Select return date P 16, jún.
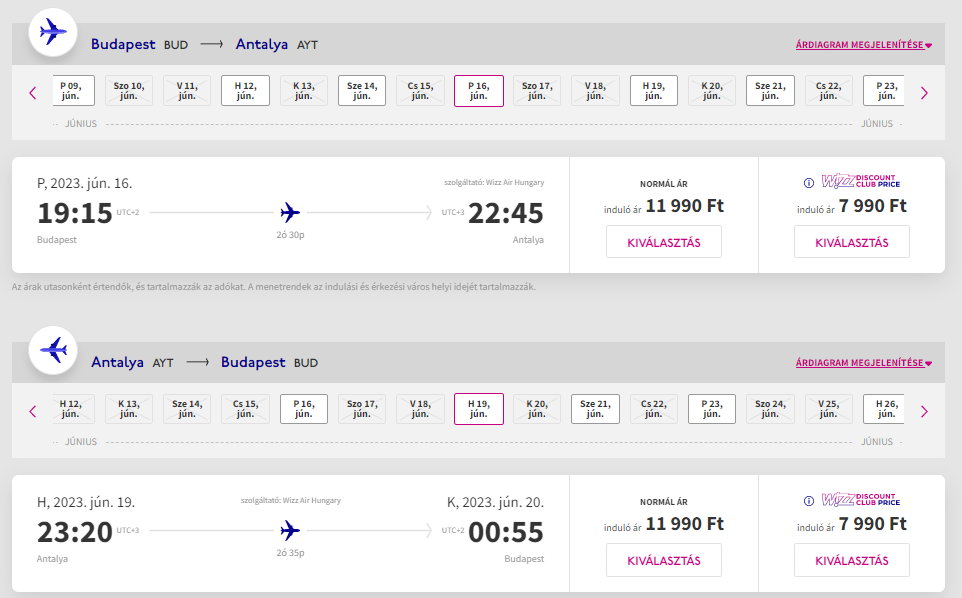 [304, 409]
